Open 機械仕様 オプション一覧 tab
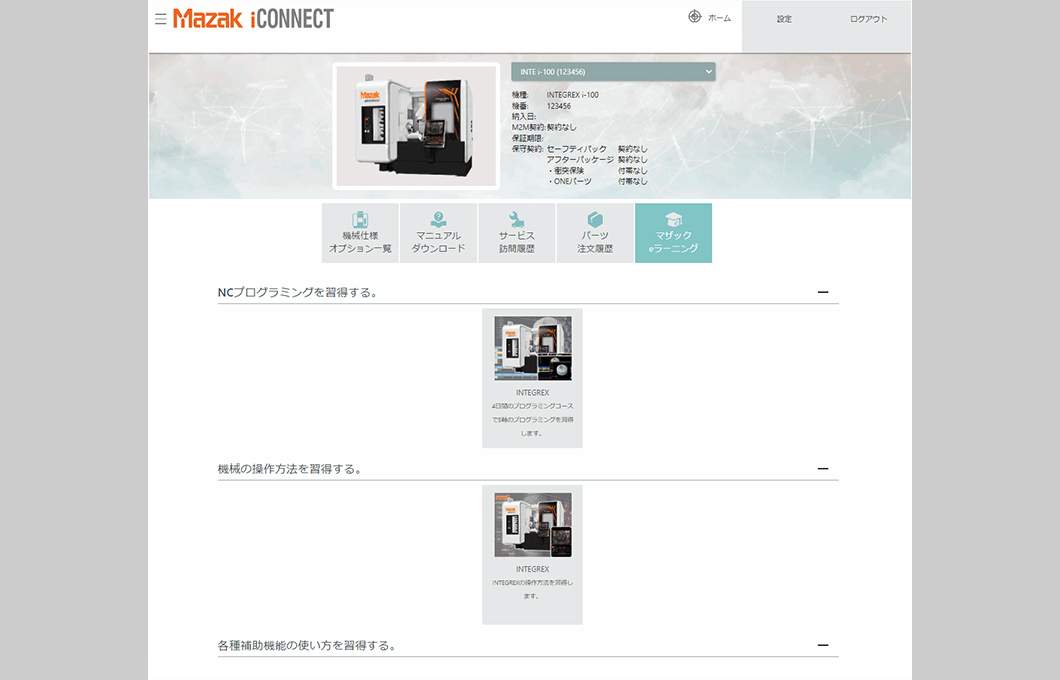Screen dimensions: 1060x680 click(360, 233)
